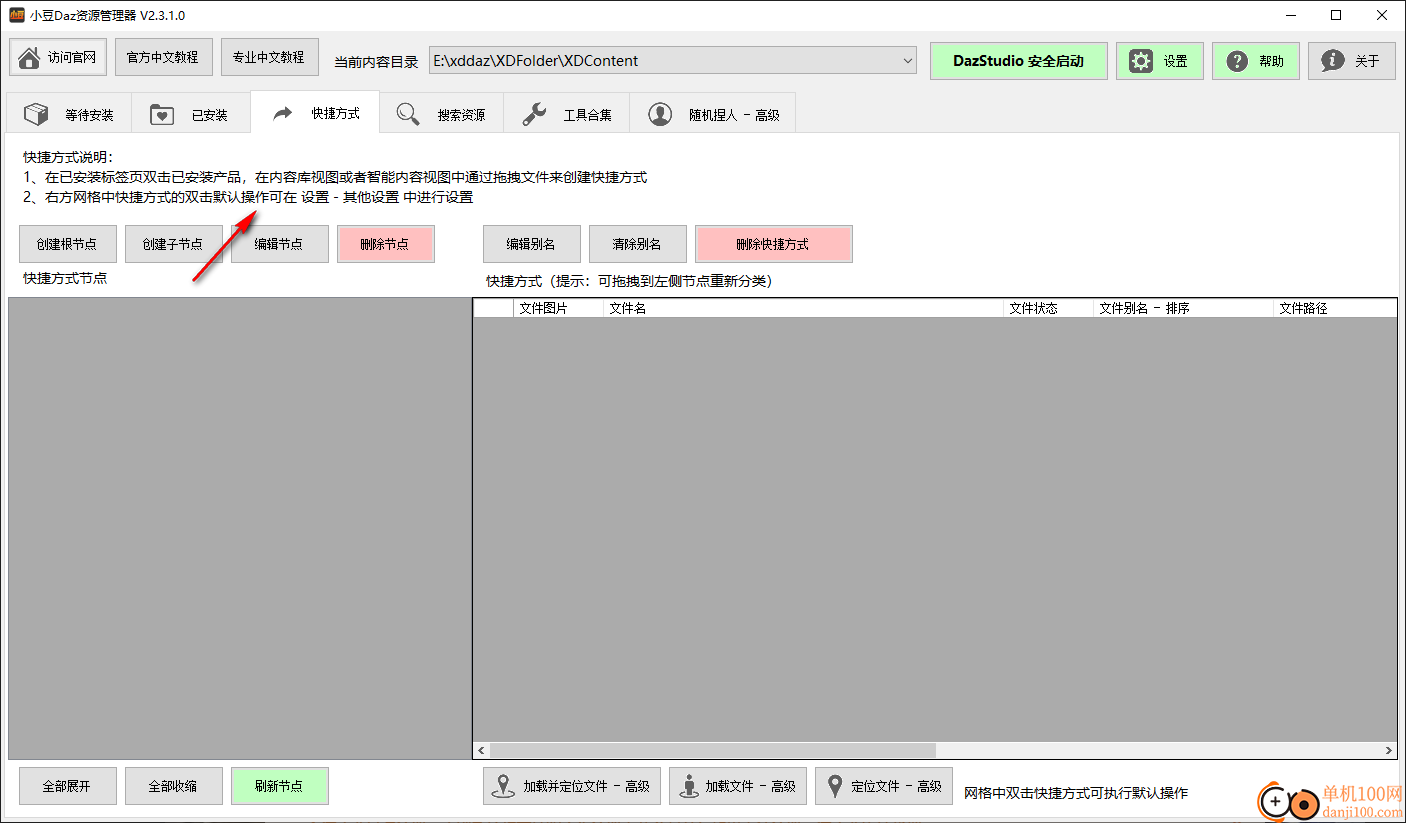
Task: Click the pink 删除节点 button
Action: click(x=386, y=244)
